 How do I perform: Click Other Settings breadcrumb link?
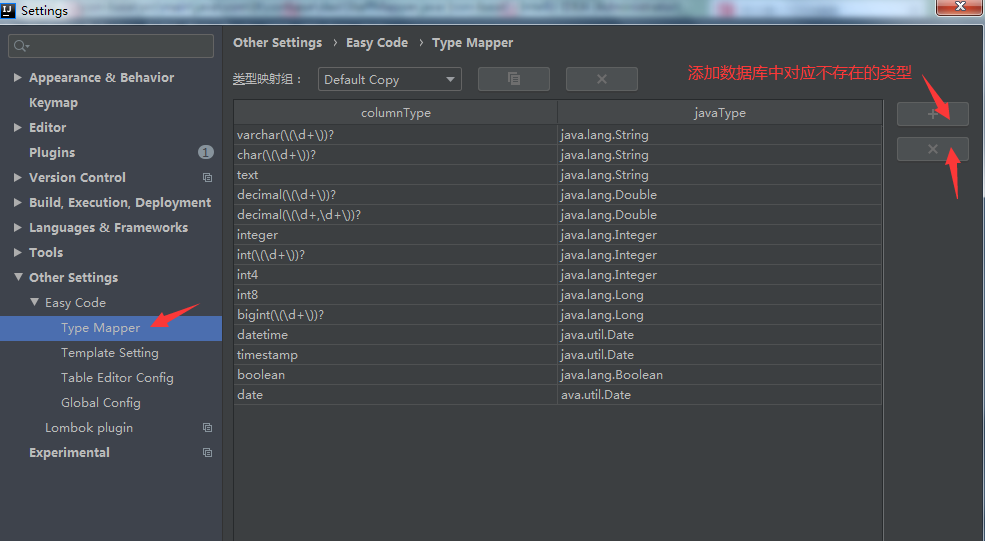278,43
